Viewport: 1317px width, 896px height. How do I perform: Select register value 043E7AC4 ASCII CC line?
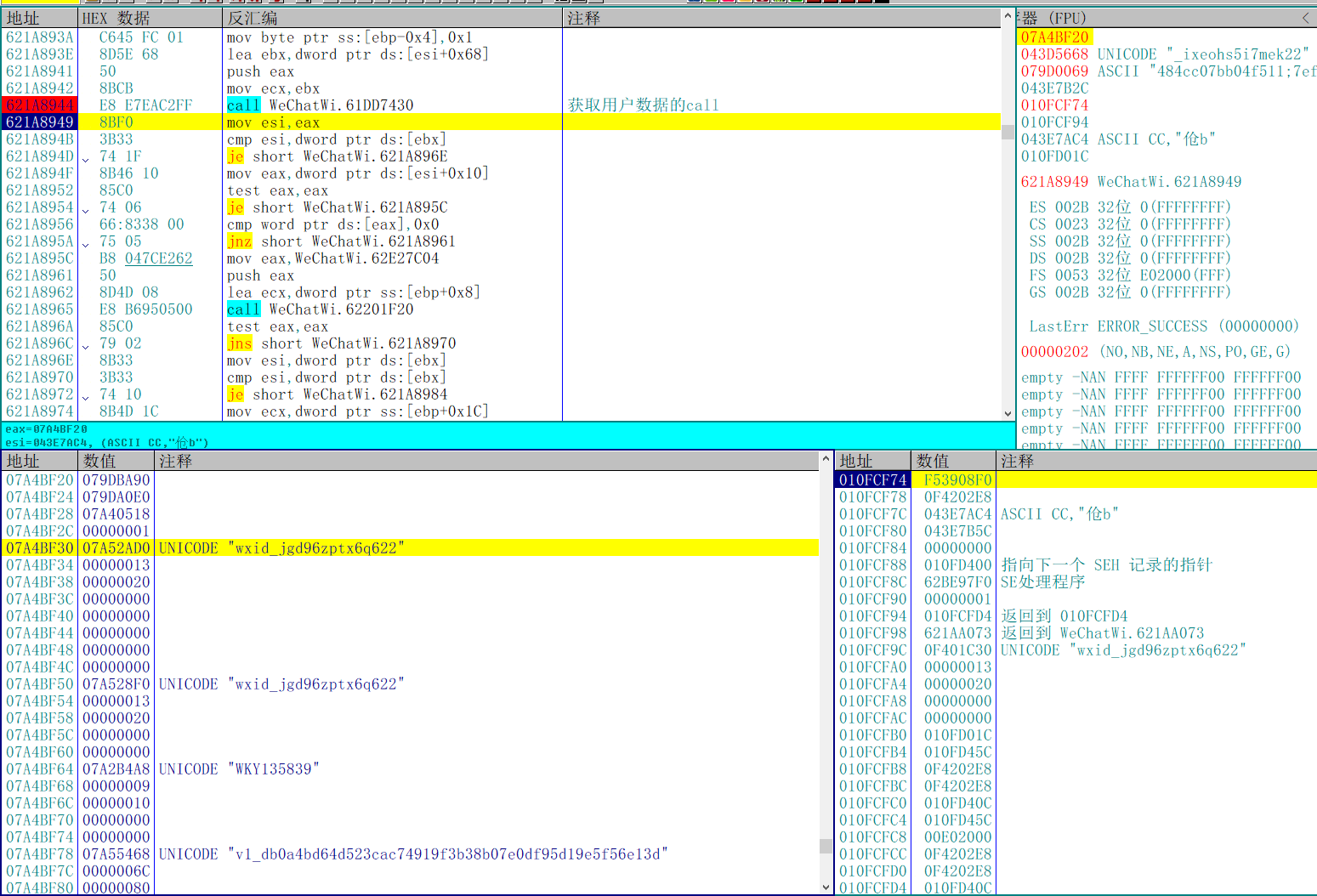(x=1118, y=139)
